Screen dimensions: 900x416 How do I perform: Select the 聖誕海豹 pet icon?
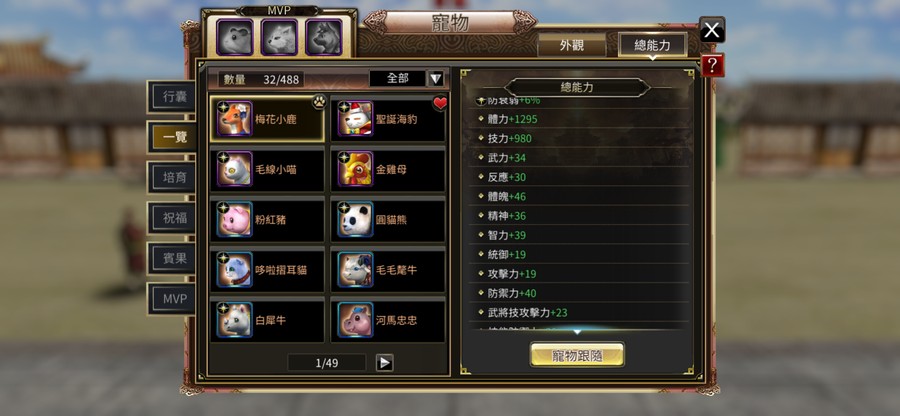355,119
